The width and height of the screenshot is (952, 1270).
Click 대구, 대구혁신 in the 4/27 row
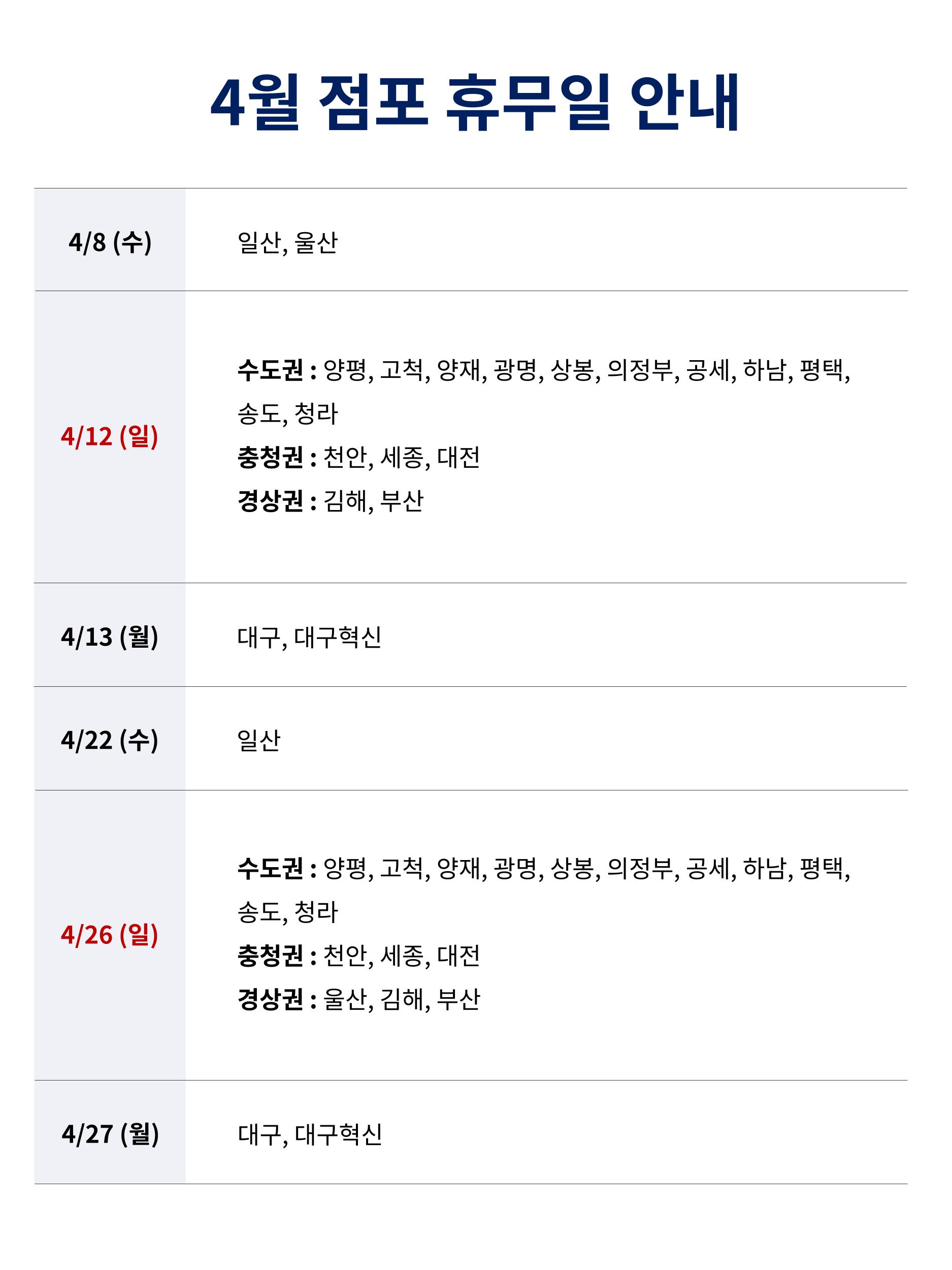click(310, 1134)
